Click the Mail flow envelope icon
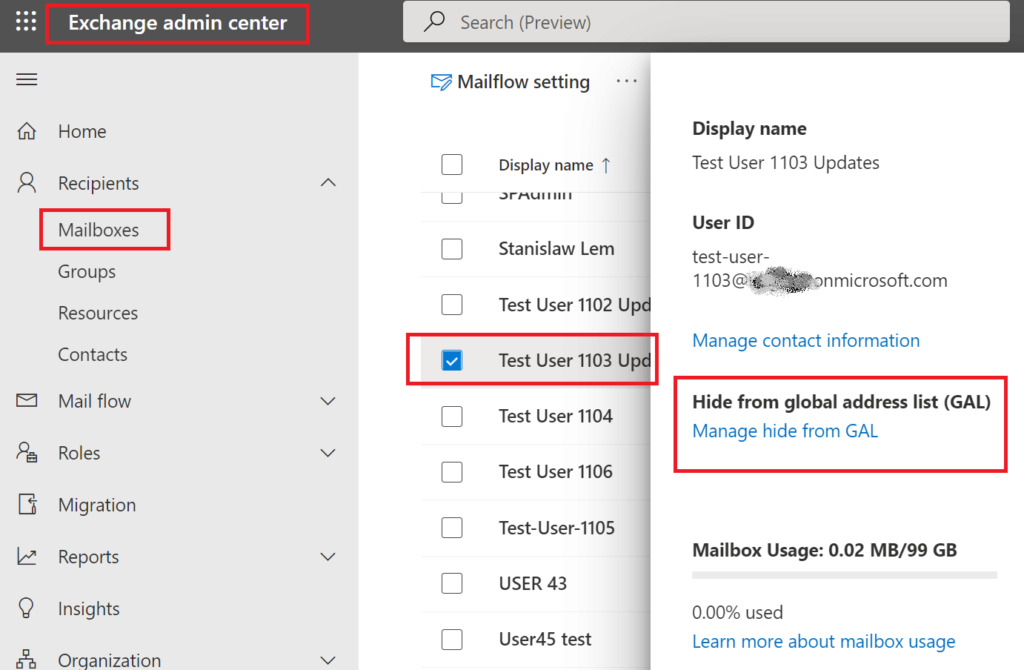 click(x=26, y=400)
